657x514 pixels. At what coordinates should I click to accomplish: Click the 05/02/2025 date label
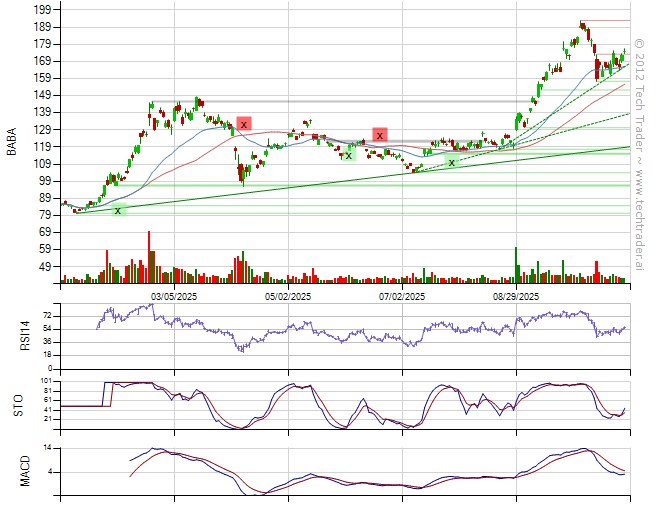pos(288,297)
